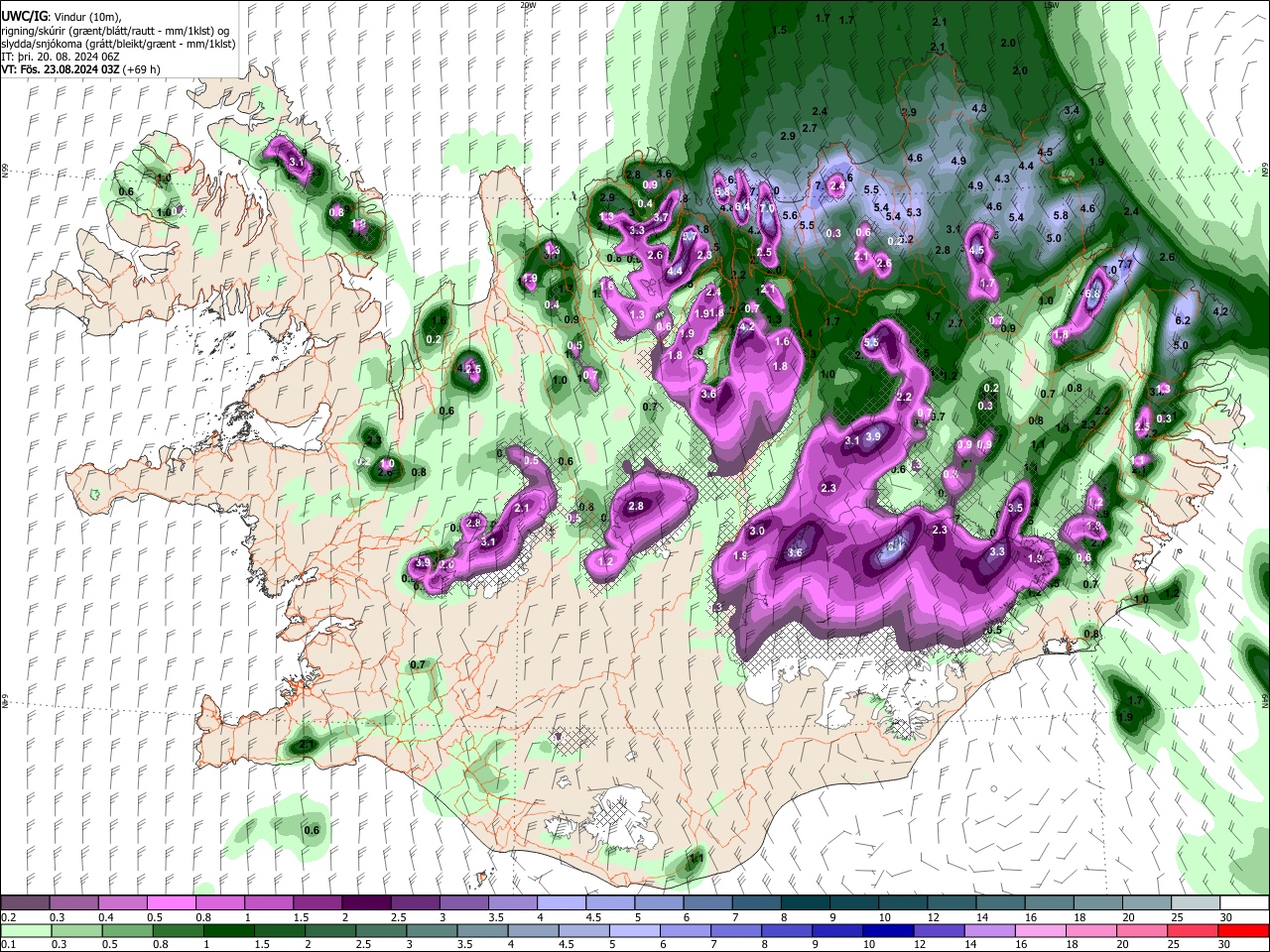
Task: Select the dark teal 8 swatch in the snow legend row
Action: click(805, 903)
